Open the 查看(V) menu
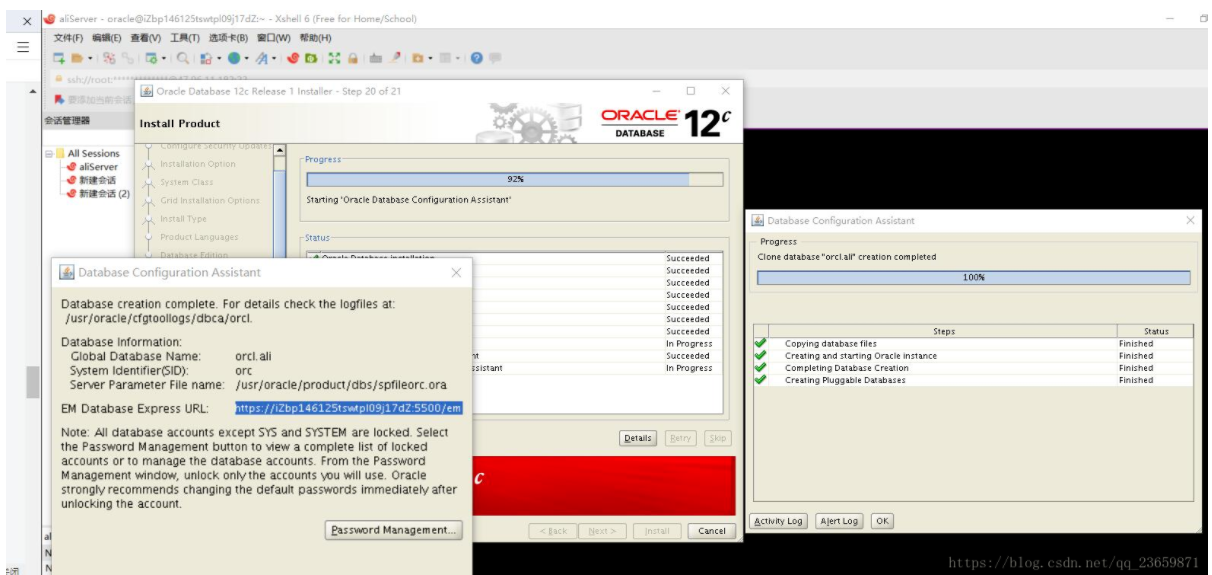This screenshot has width=1212, height=575. 146,38
